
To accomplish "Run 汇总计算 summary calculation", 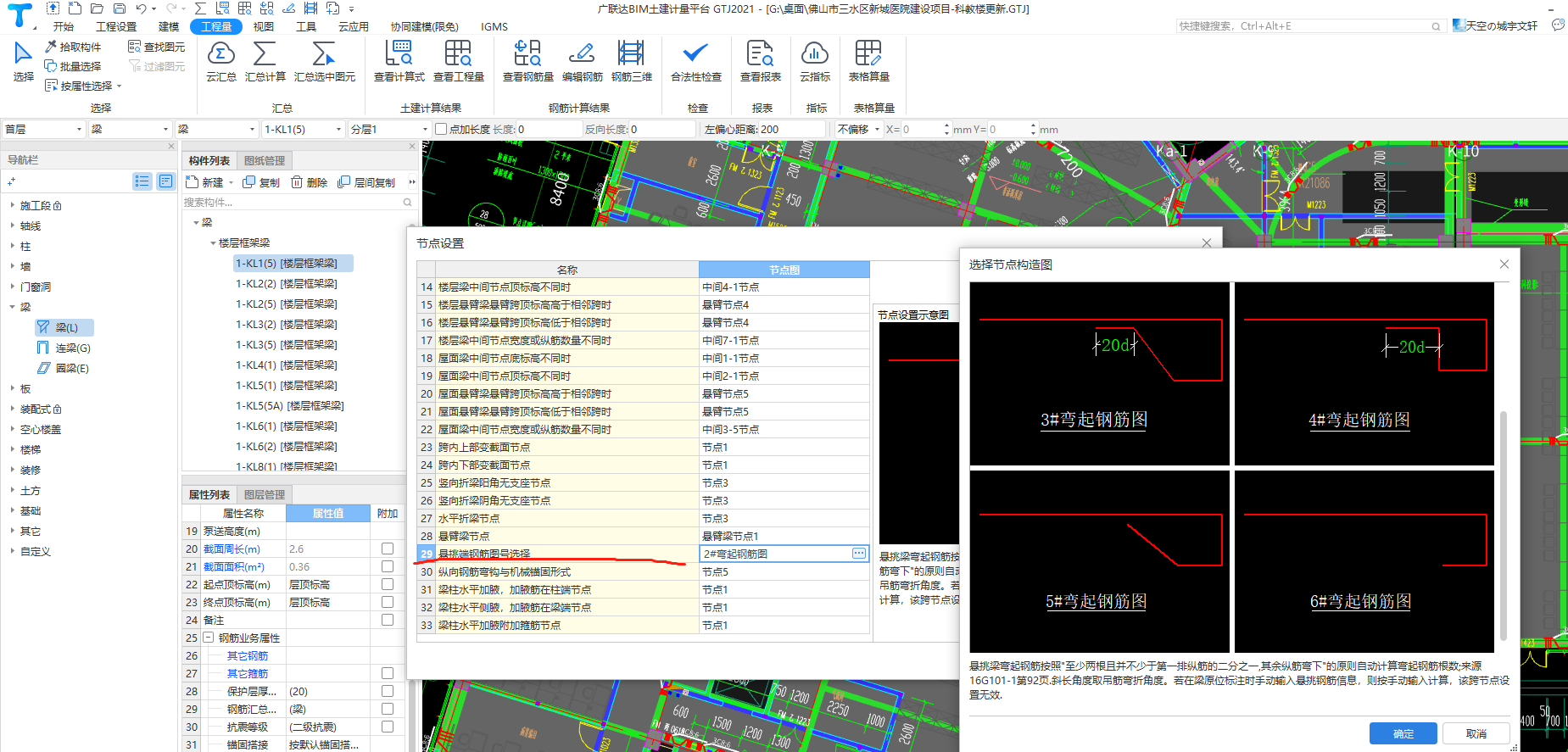I will pyautogui.click(x=265, y=61).
